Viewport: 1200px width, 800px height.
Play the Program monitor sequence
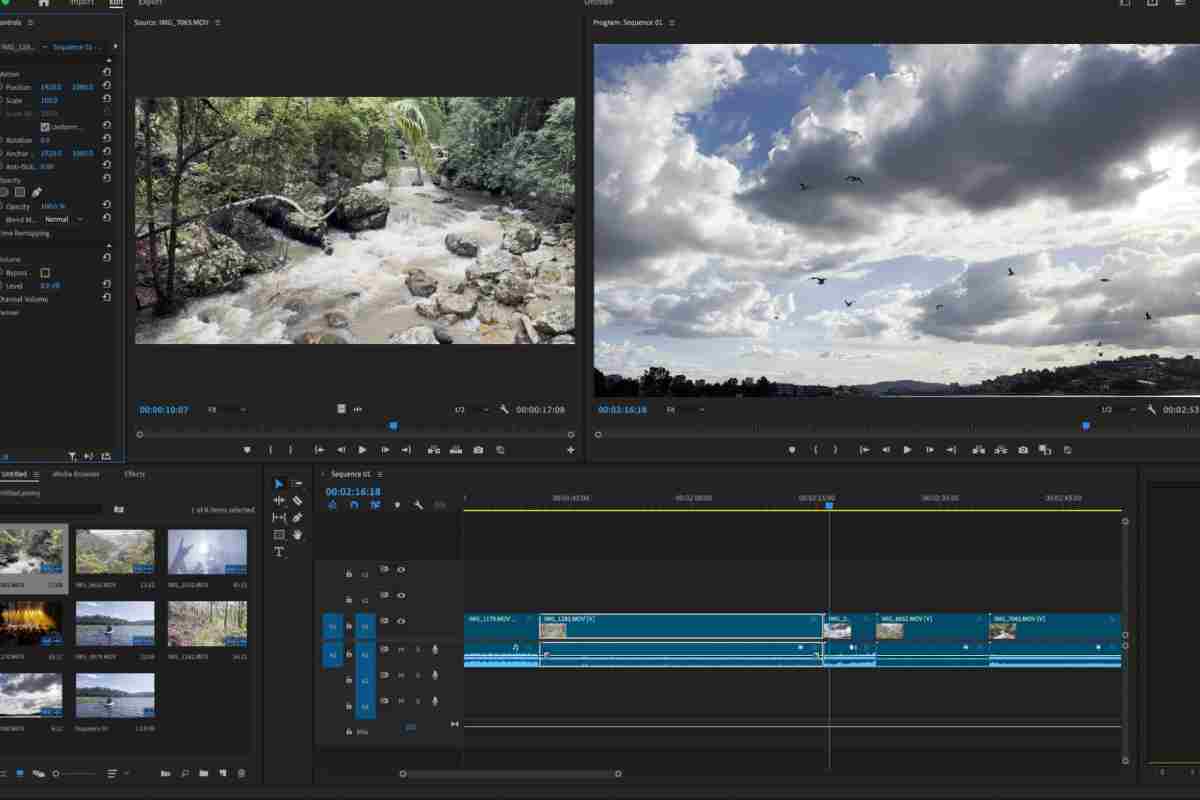click(907, 450)
